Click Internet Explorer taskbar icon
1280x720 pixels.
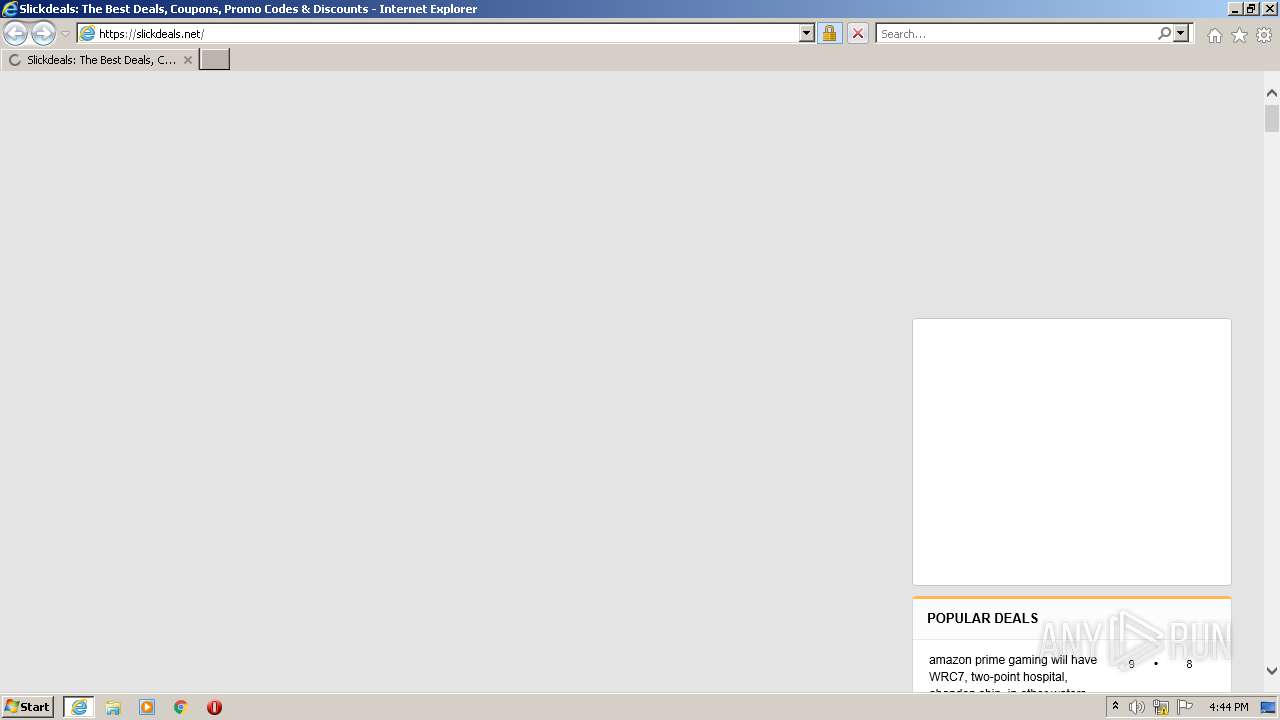(79, 707)
